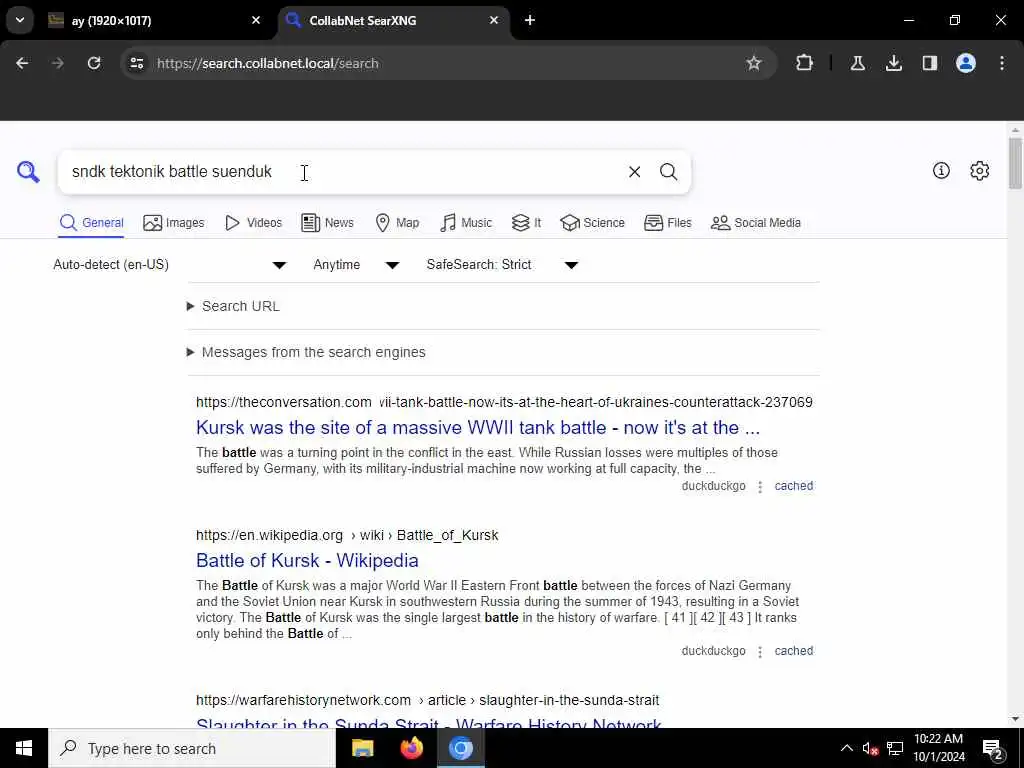1024x768 pixels.
Task: Select the CollabNet SearXNG tab
Action: click(x=394, y=20)
